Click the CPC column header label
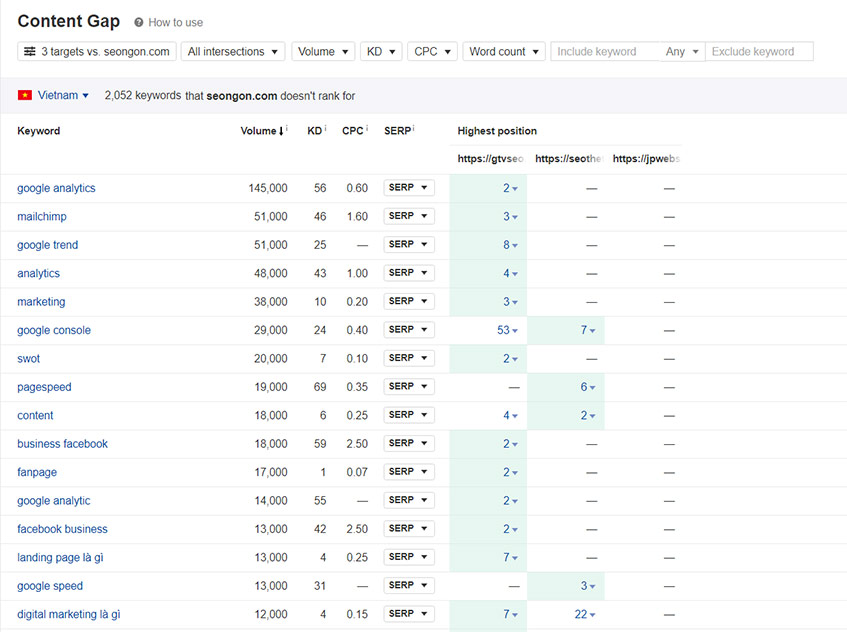Viewport: 847px width, 632px height. tap(353, 131)
